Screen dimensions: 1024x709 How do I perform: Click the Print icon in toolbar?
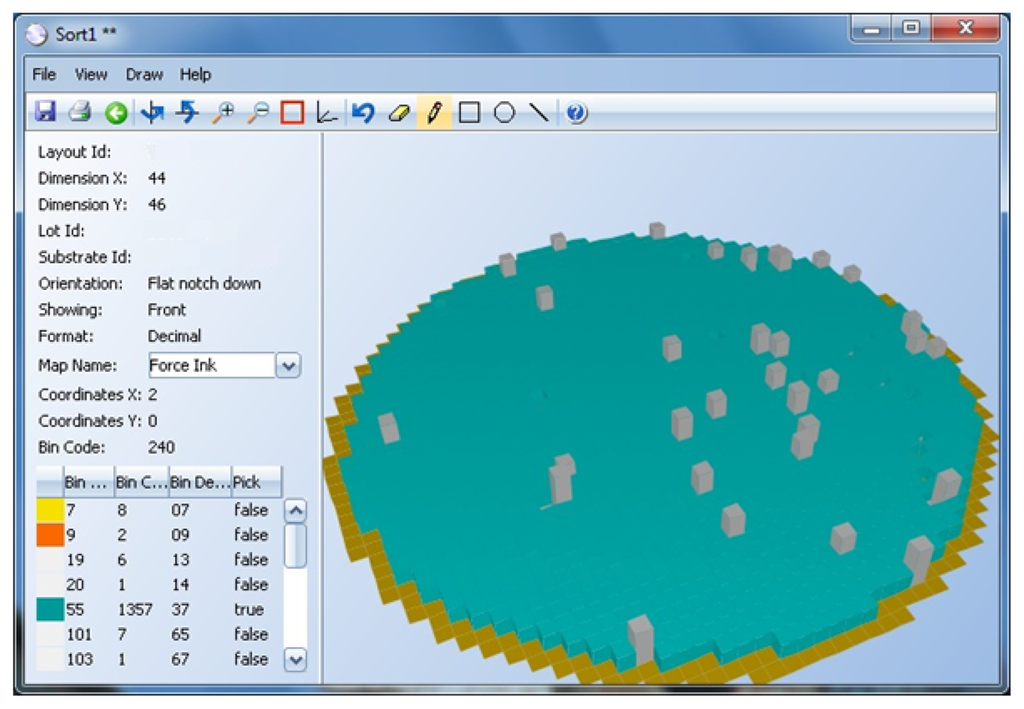[80, 113]
